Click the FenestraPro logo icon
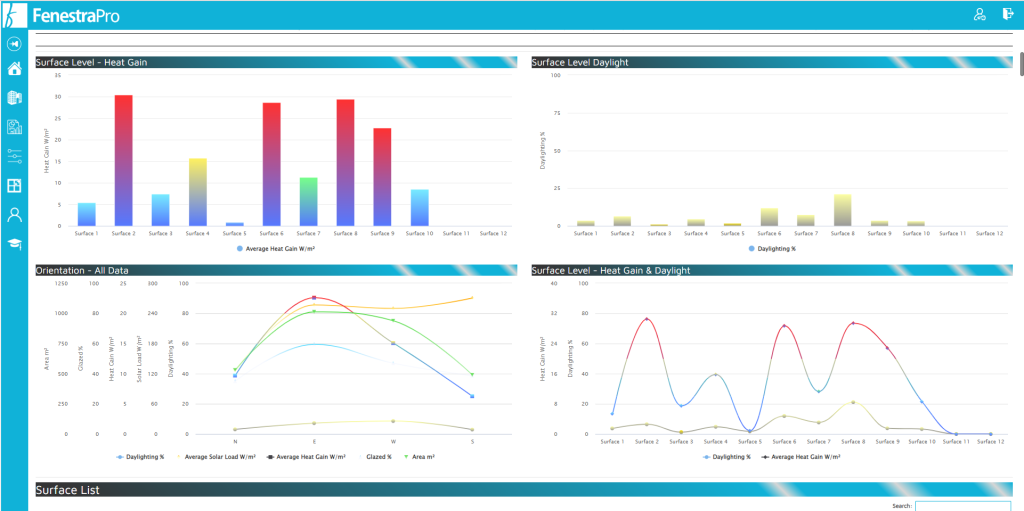 tap(14, 15)
